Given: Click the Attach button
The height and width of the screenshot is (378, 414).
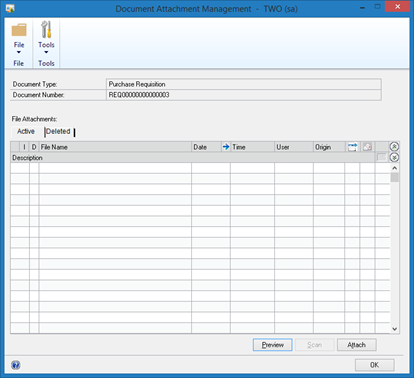Looking at the screenshot, I should (357, 345).
